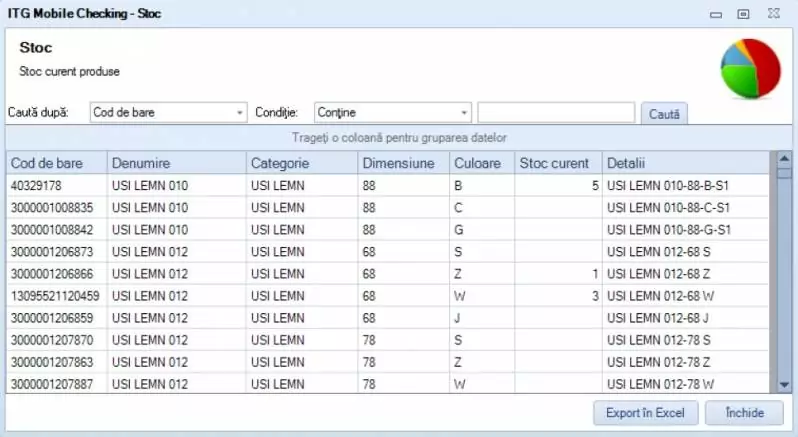Click scrollbar down arrow in table

784,385
